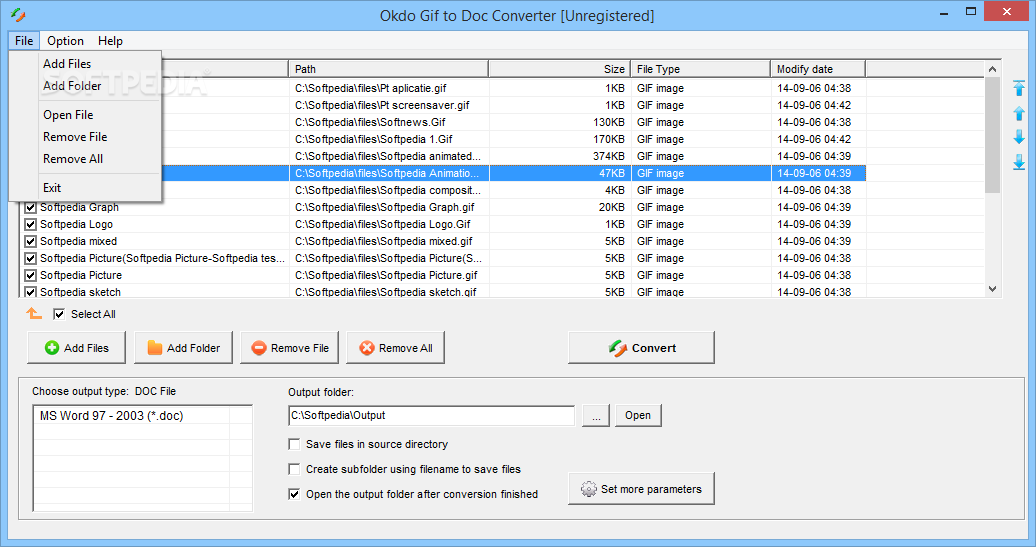Uncheck the Softpedia mixed file checkbox
This screenshot has width=1036, height=547.
coord(30,242)
